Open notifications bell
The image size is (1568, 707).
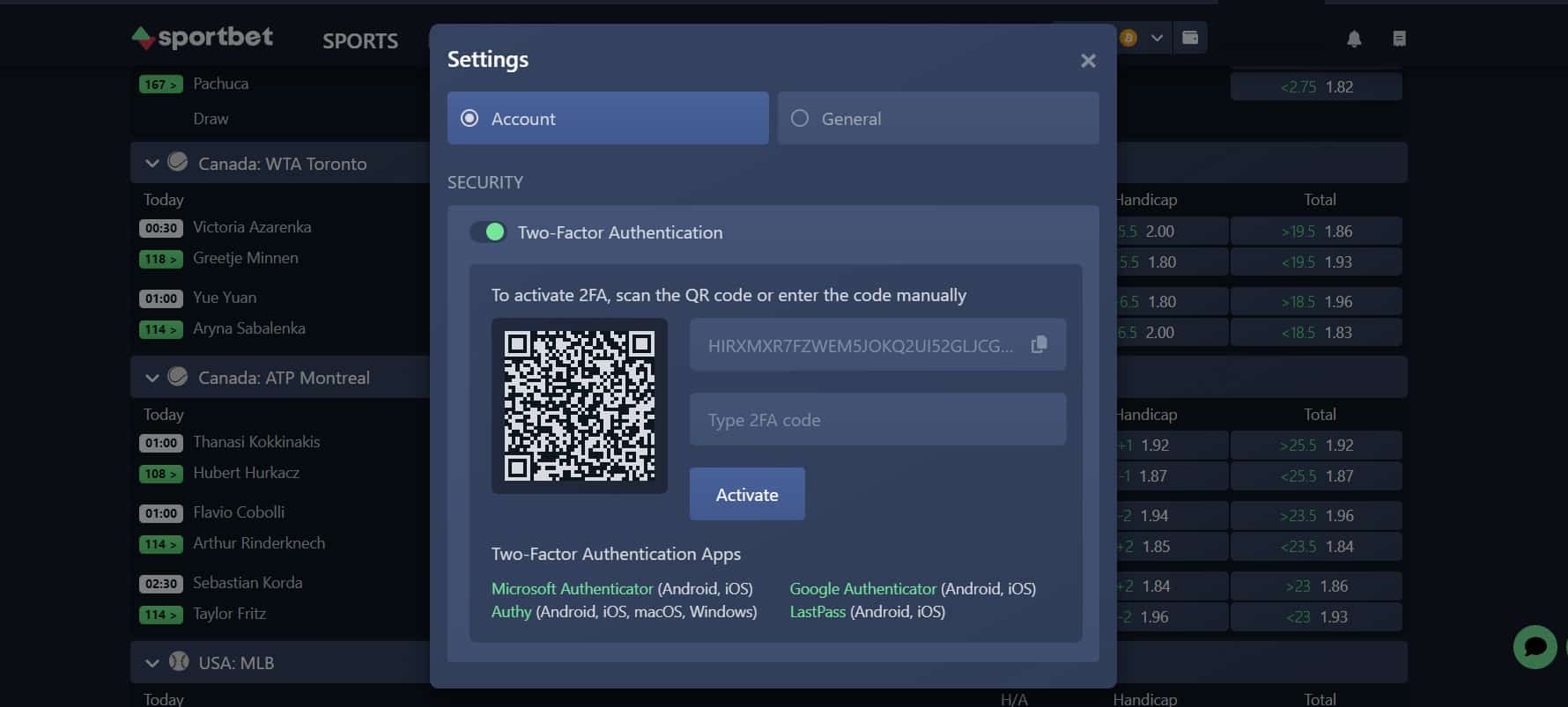pos(1354,39)
